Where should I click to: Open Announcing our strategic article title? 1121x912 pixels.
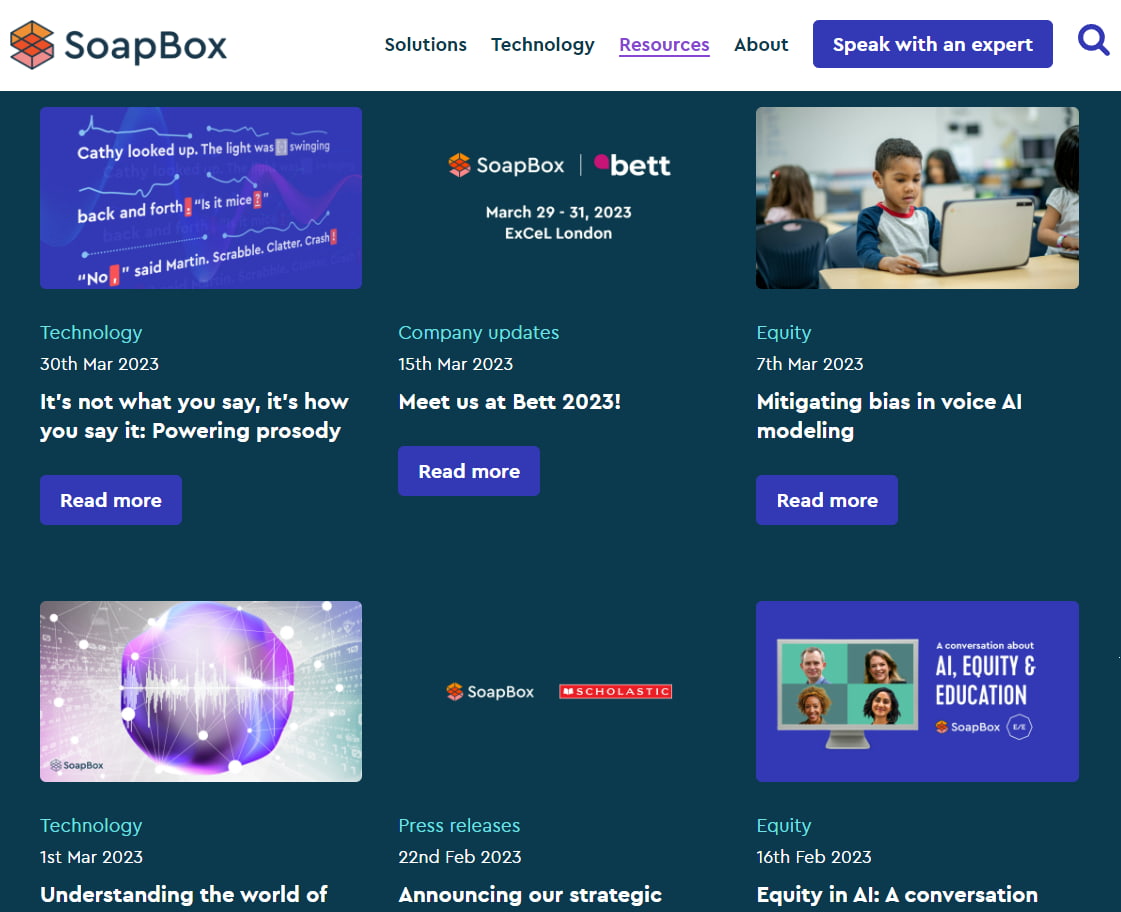pos(530,895)
